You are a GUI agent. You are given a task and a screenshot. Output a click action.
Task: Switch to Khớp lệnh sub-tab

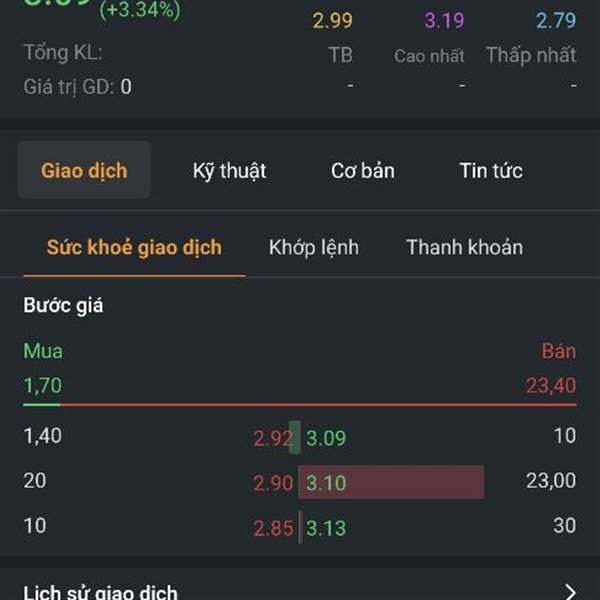pyautogui.click(x=314, y=247)
